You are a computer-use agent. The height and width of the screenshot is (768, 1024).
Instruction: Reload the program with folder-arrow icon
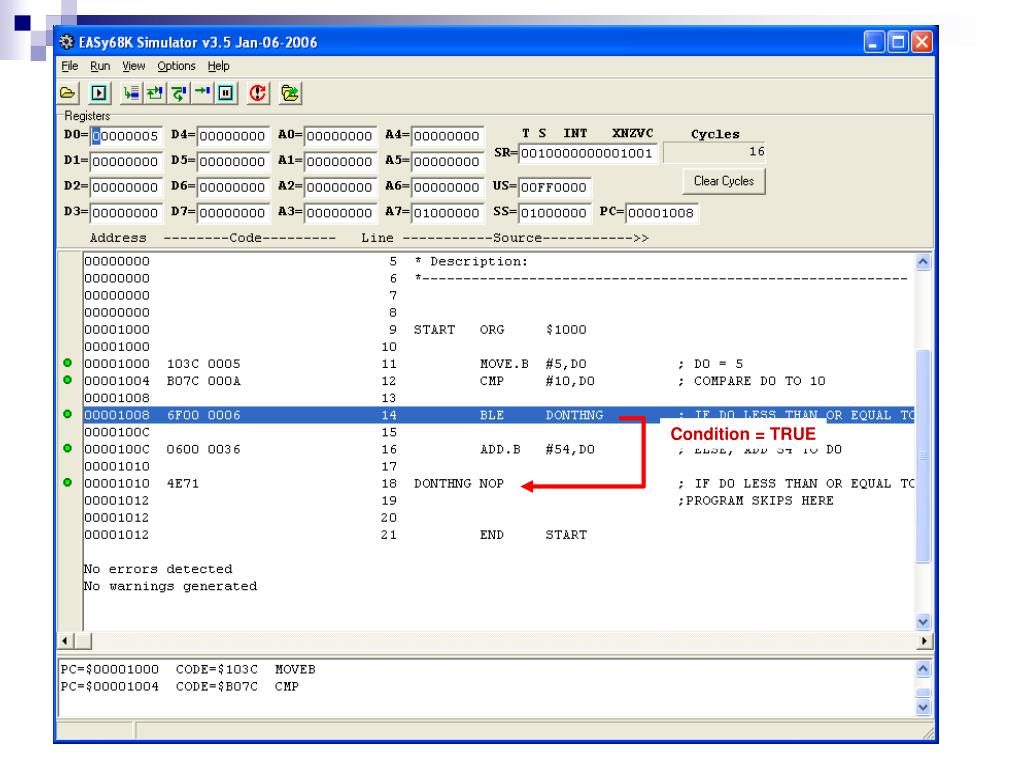(x=290, y=93)
